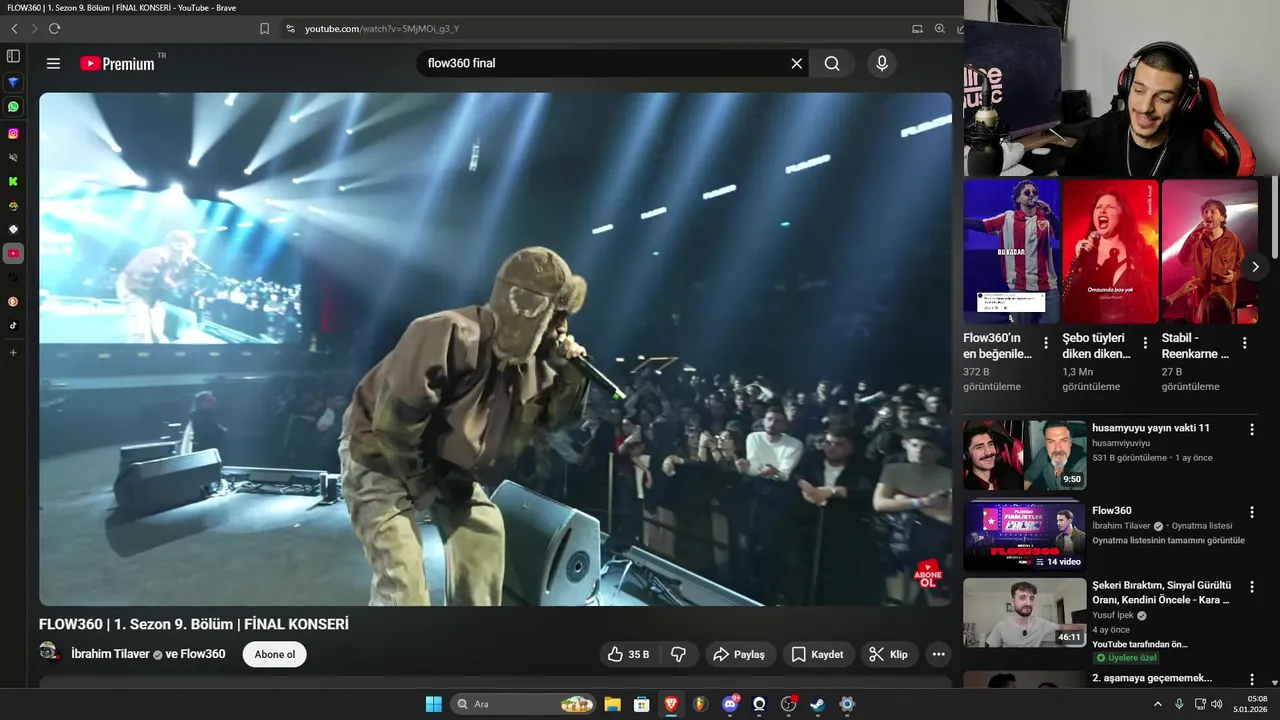The image size is (1280, 720).
Task: Click 'husamviyuviyu' channel name
Action: 1121,443
